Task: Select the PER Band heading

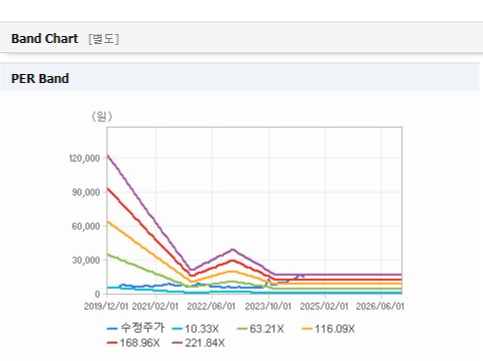Action: pyautogui.click(x=40, y=79)
